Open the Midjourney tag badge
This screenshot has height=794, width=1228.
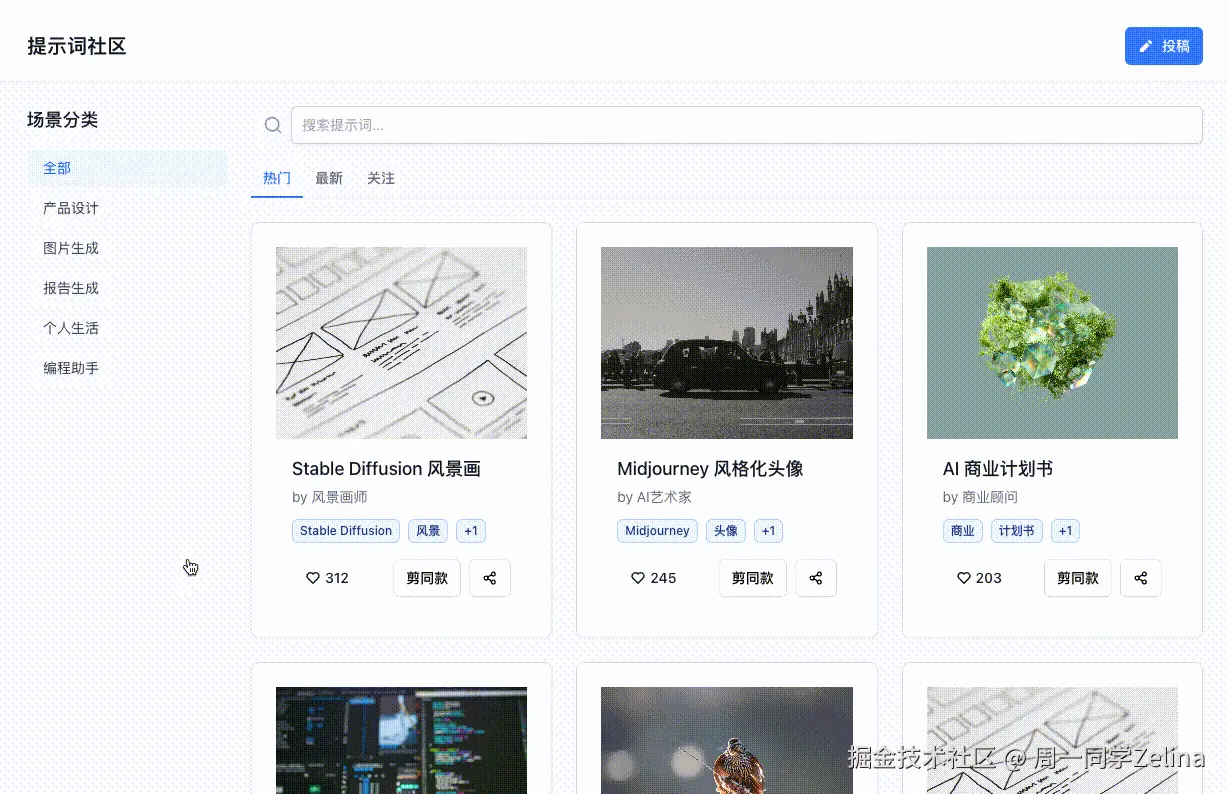(657, 531)
